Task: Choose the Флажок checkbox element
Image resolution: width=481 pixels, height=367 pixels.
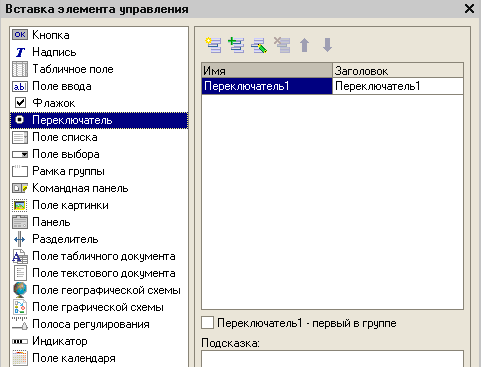Action: tap(99, 103)
